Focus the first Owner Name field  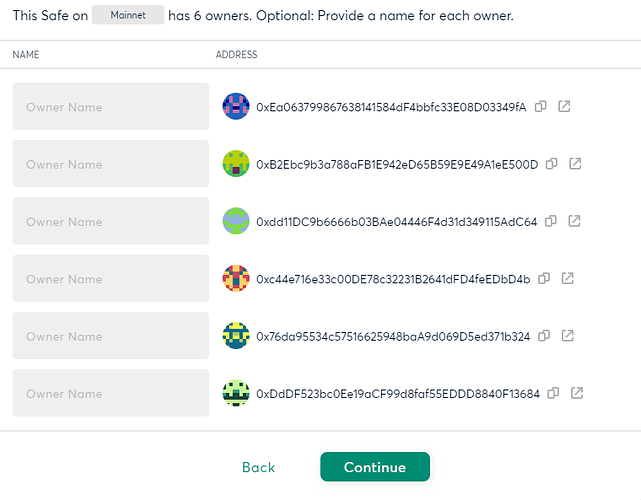click(x=110, y=106)
